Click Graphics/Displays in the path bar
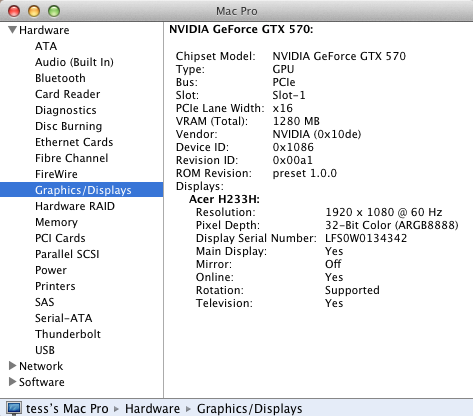 (250, 409)
